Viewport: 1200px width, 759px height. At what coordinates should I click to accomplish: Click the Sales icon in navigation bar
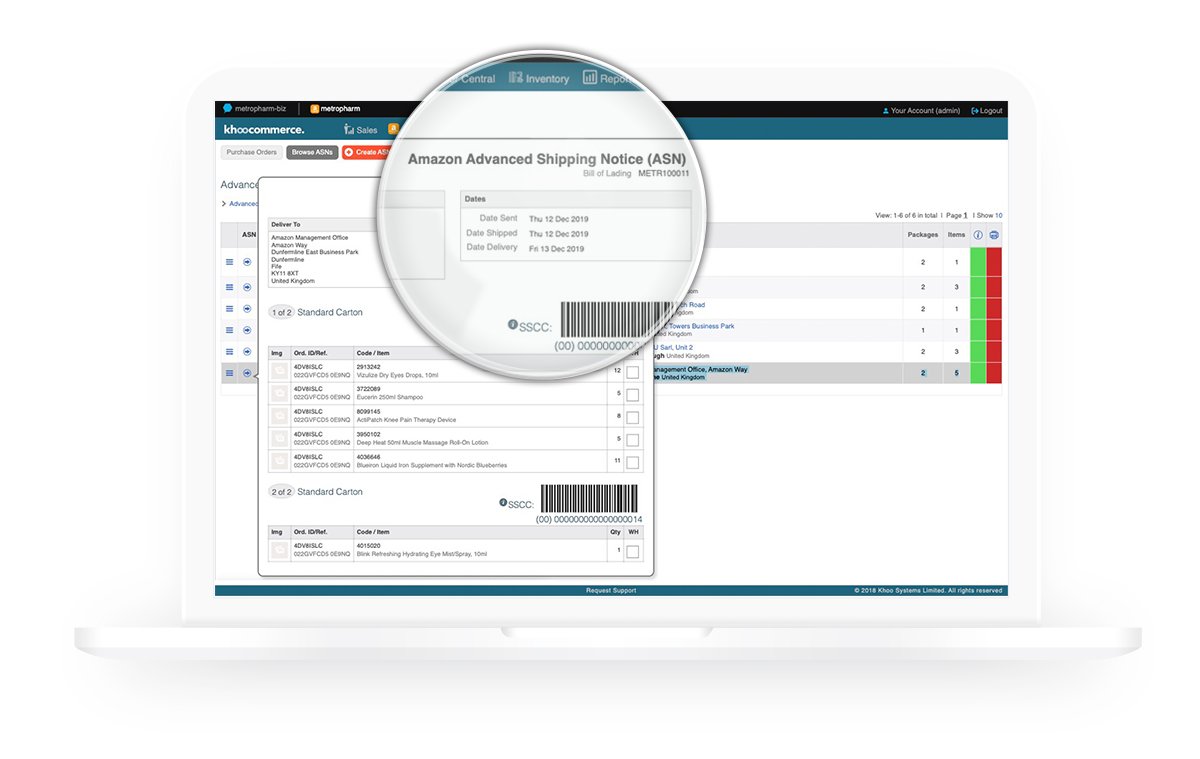tap(349, 129)
